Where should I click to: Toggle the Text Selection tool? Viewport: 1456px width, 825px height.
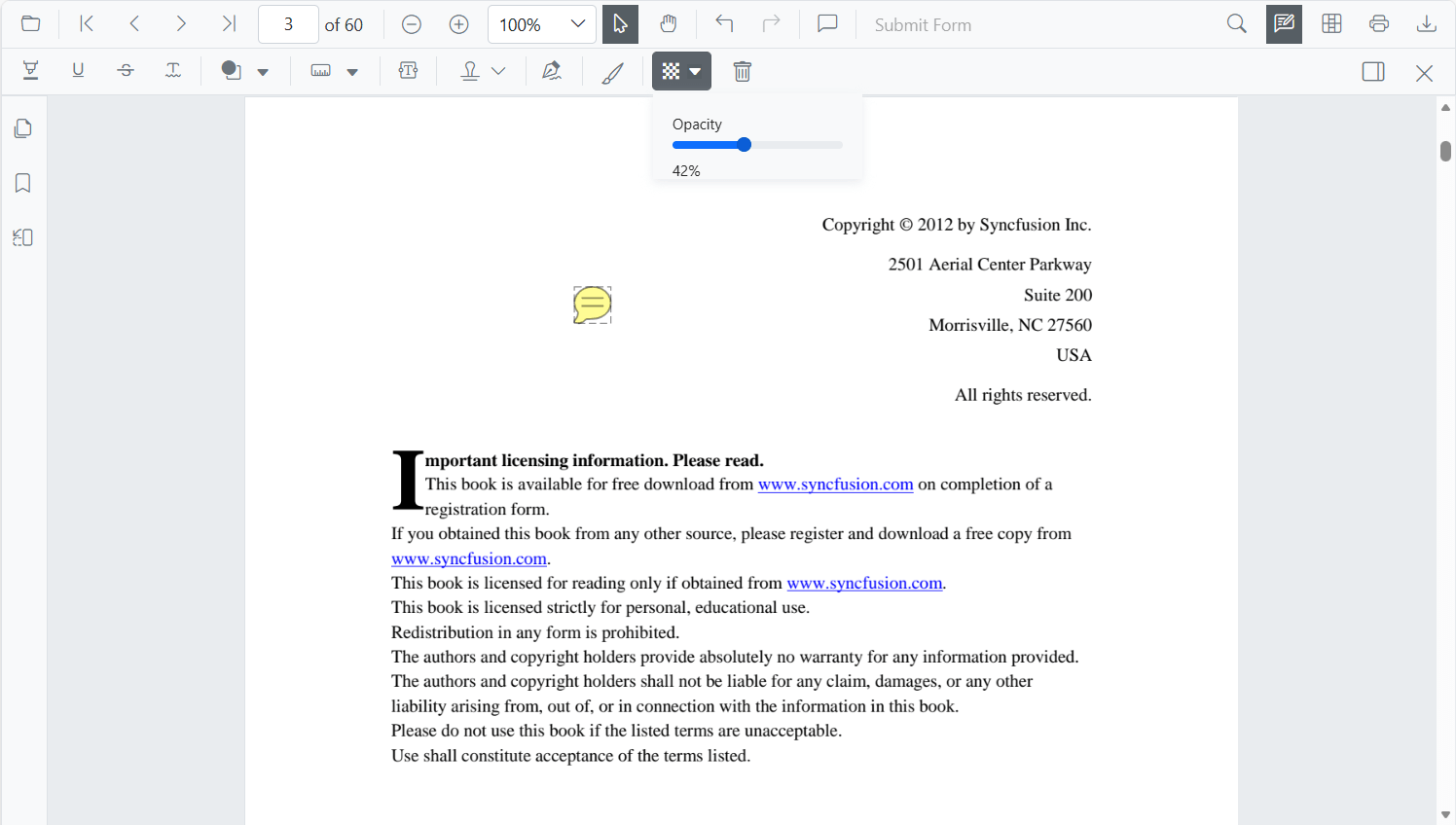tap(620, 23)
